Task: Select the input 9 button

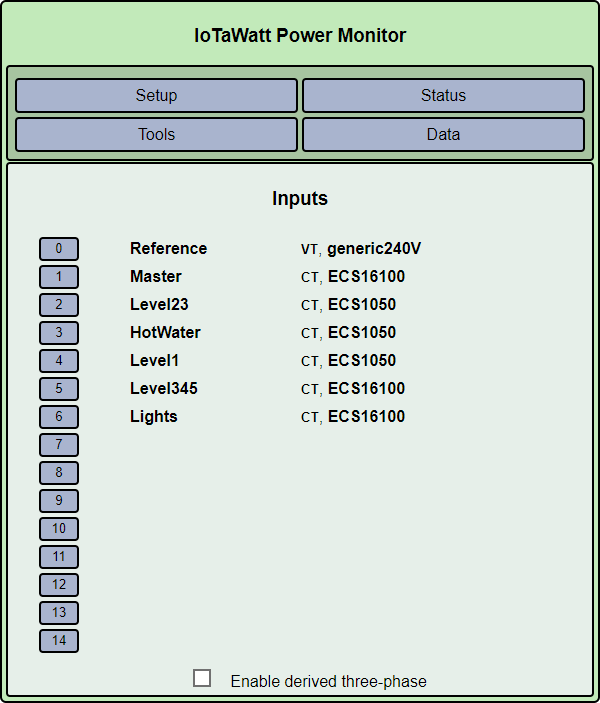Action: pyautogui.click(x=59, y=501)
